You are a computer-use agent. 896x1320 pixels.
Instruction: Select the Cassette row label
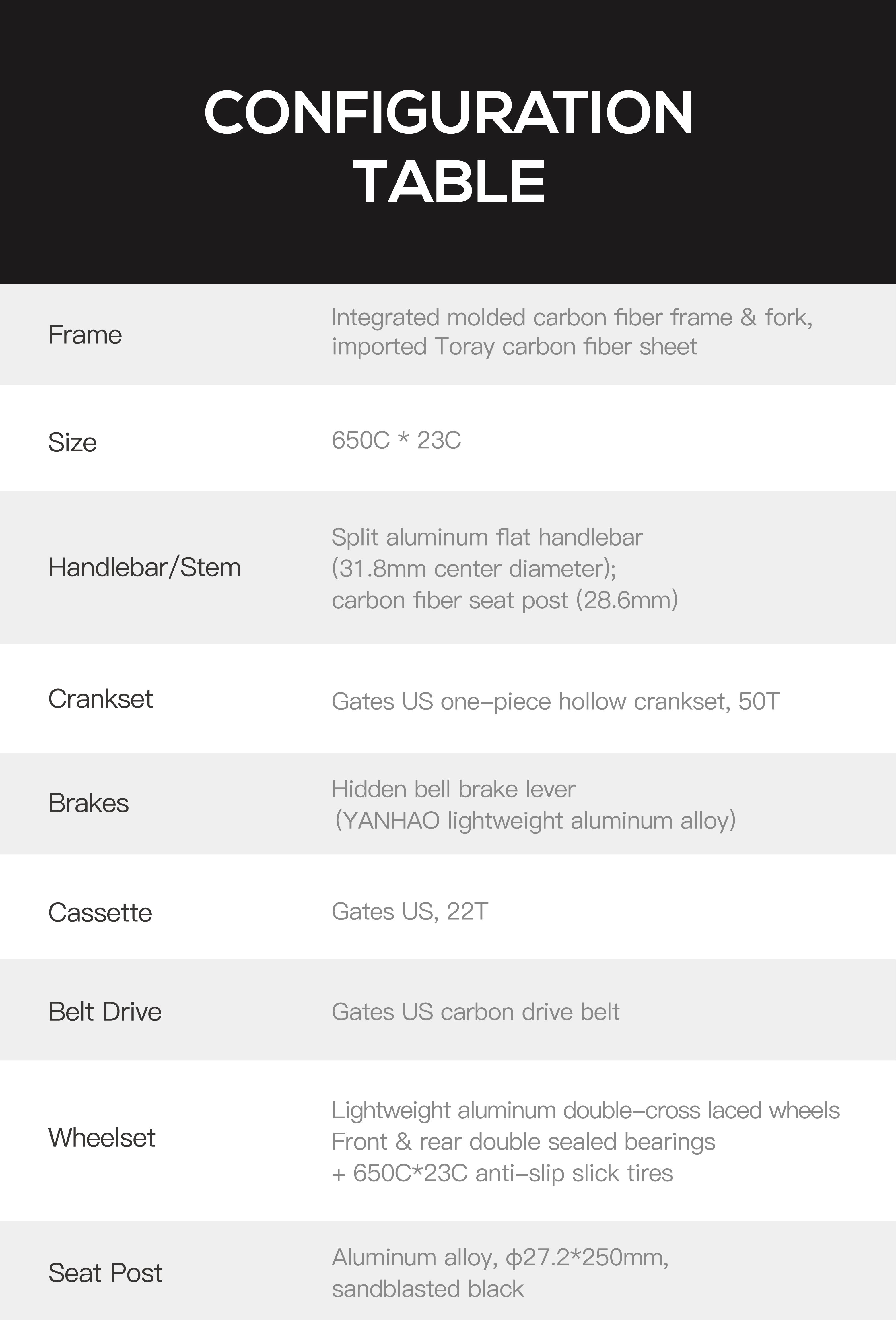coord(100,913)
